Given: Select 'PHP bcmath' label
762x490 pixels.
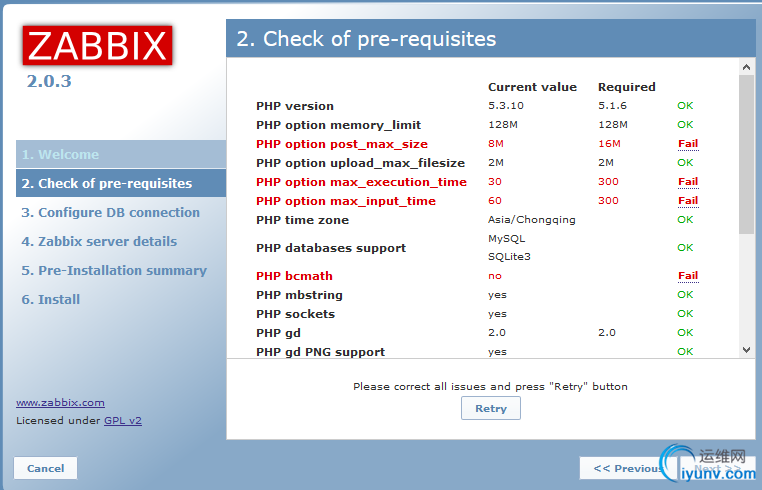Looking at the screenshot, I should pos(294,276).
